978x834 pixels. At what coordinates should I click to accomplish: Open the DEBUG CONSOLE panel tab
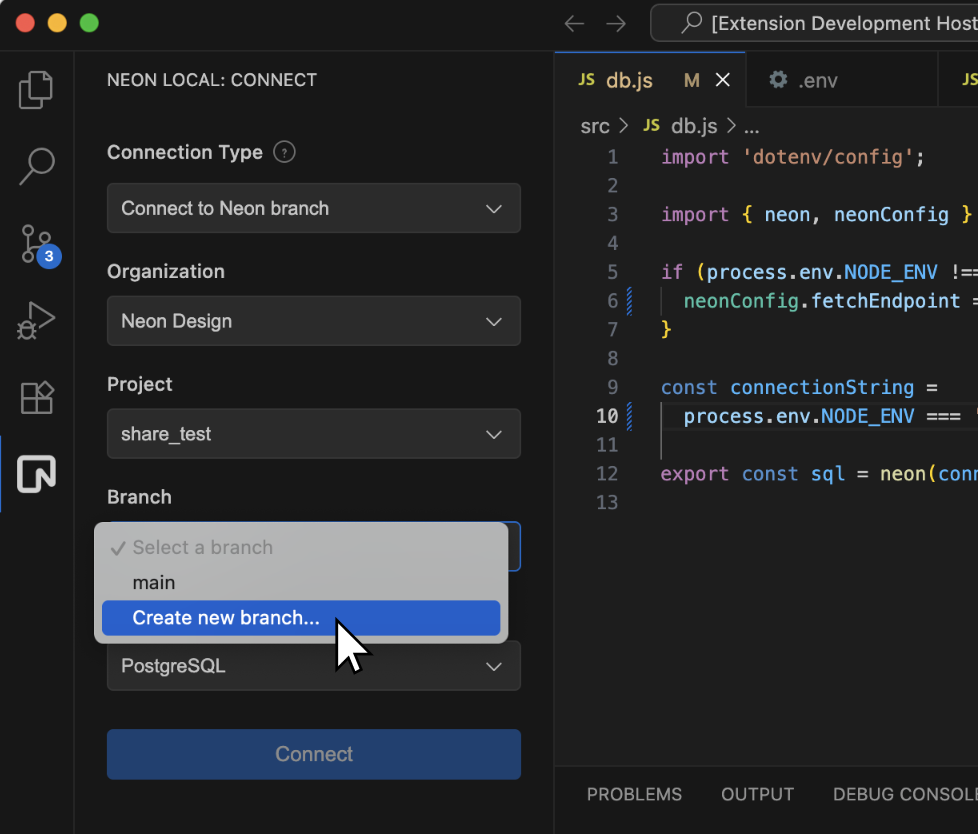pyautogui.click(x=905, y=795)
